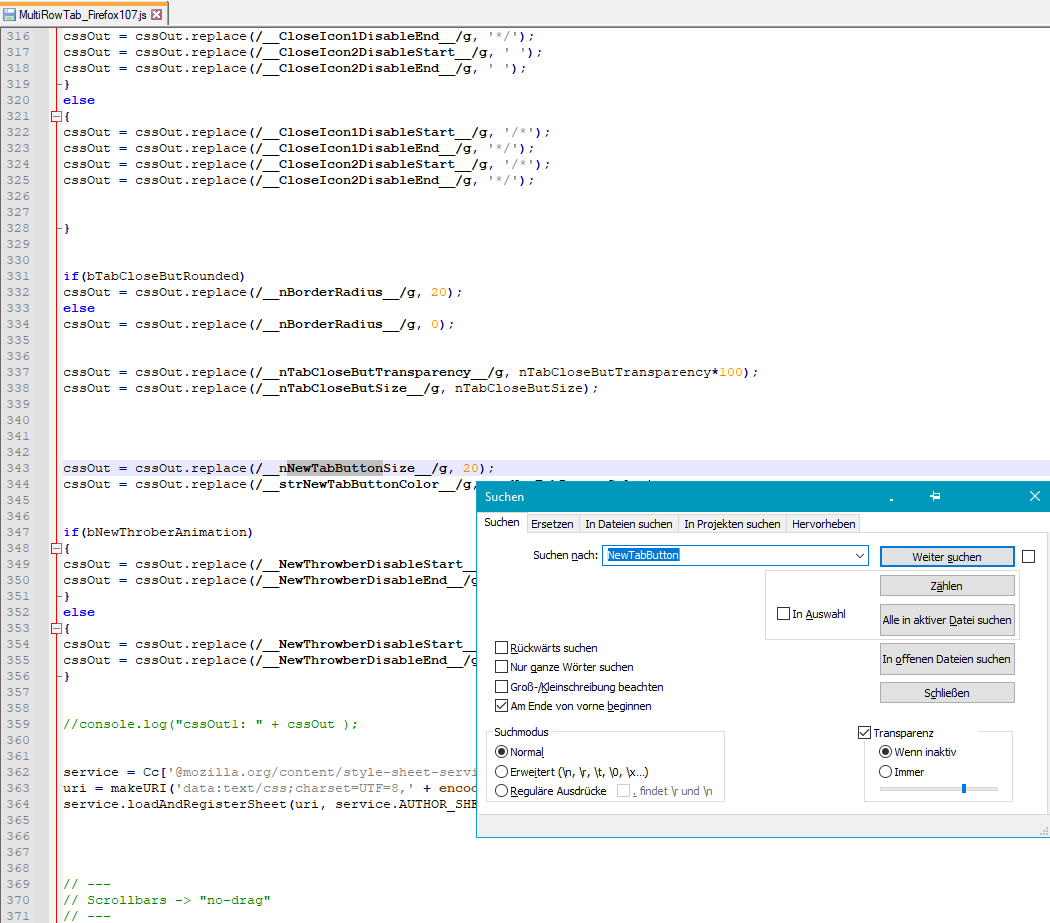Enable Groß-/Kleinschreibung beachten option

(502, 687)
